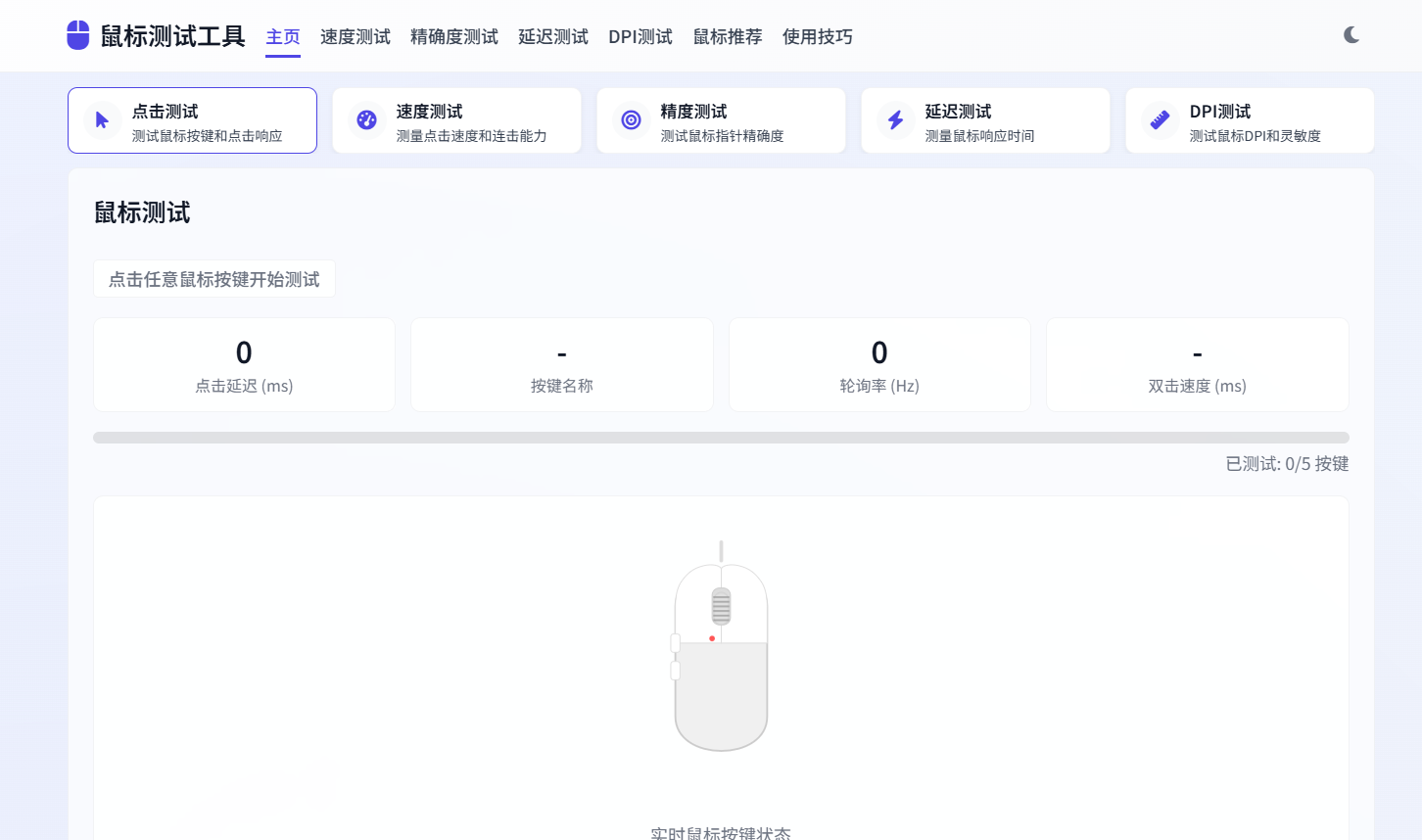This screenshot has height=840, width=1422.
Task: Click the 测试鼠标DPI和灵敏度 description text
Action: (x=1256, y=136)
